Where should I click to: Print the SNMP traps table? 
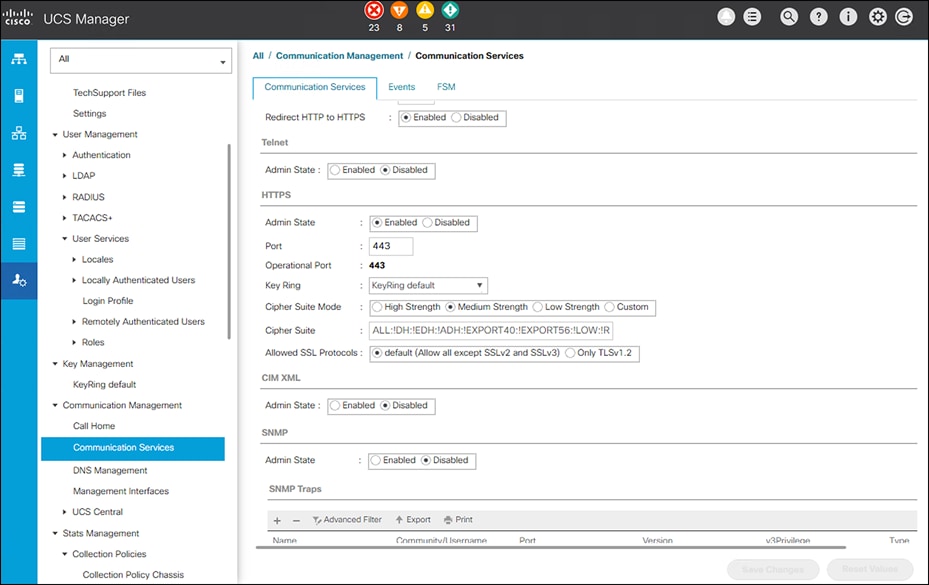(458, 520)
